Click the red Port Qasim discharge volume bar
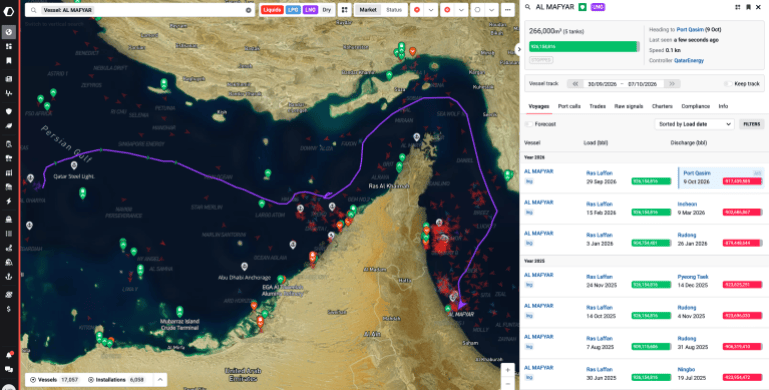The image size is (769, 390). (x=743, y=182)
